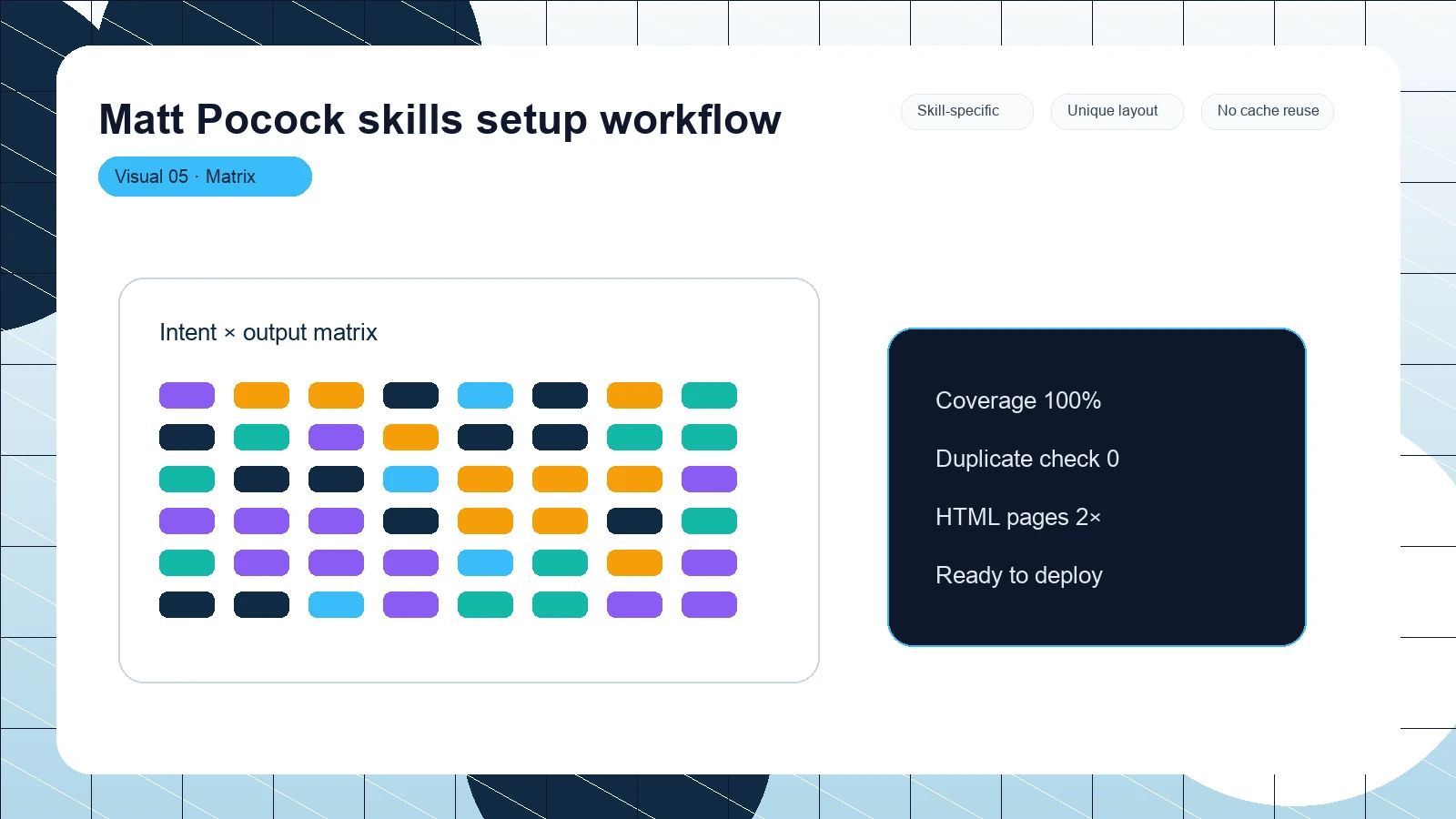Viewport: 1456px width, 819px height.
Task: Click the Matt Pocock skills setup workflow title
Action: click(440, 119)
